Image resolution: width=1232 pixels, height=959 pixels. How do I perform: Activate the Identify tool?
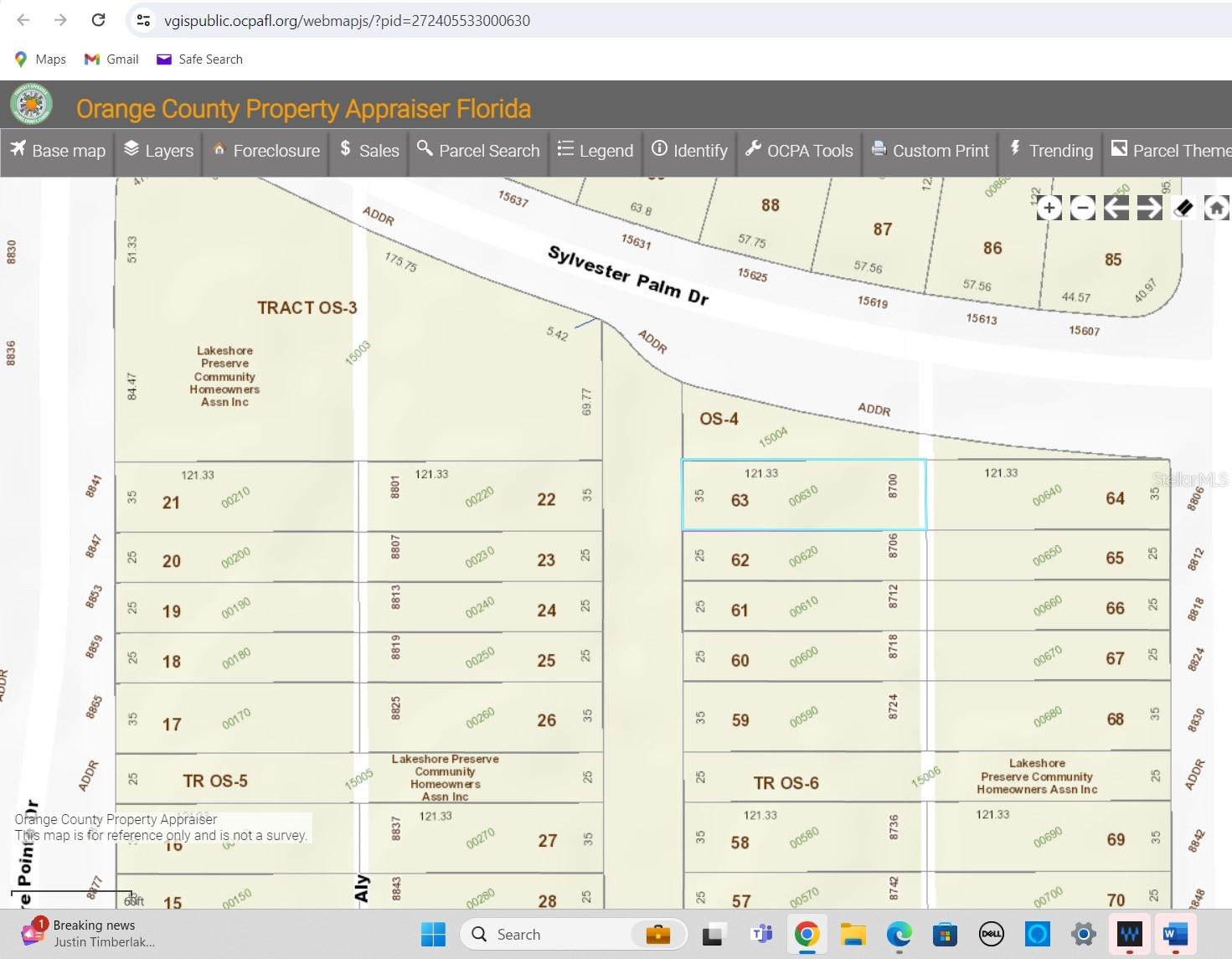point(690,151)
